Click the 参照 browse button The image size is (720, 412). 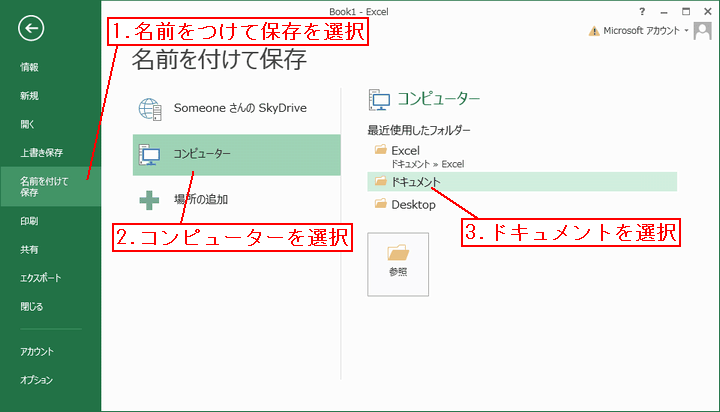coord(398,264)
